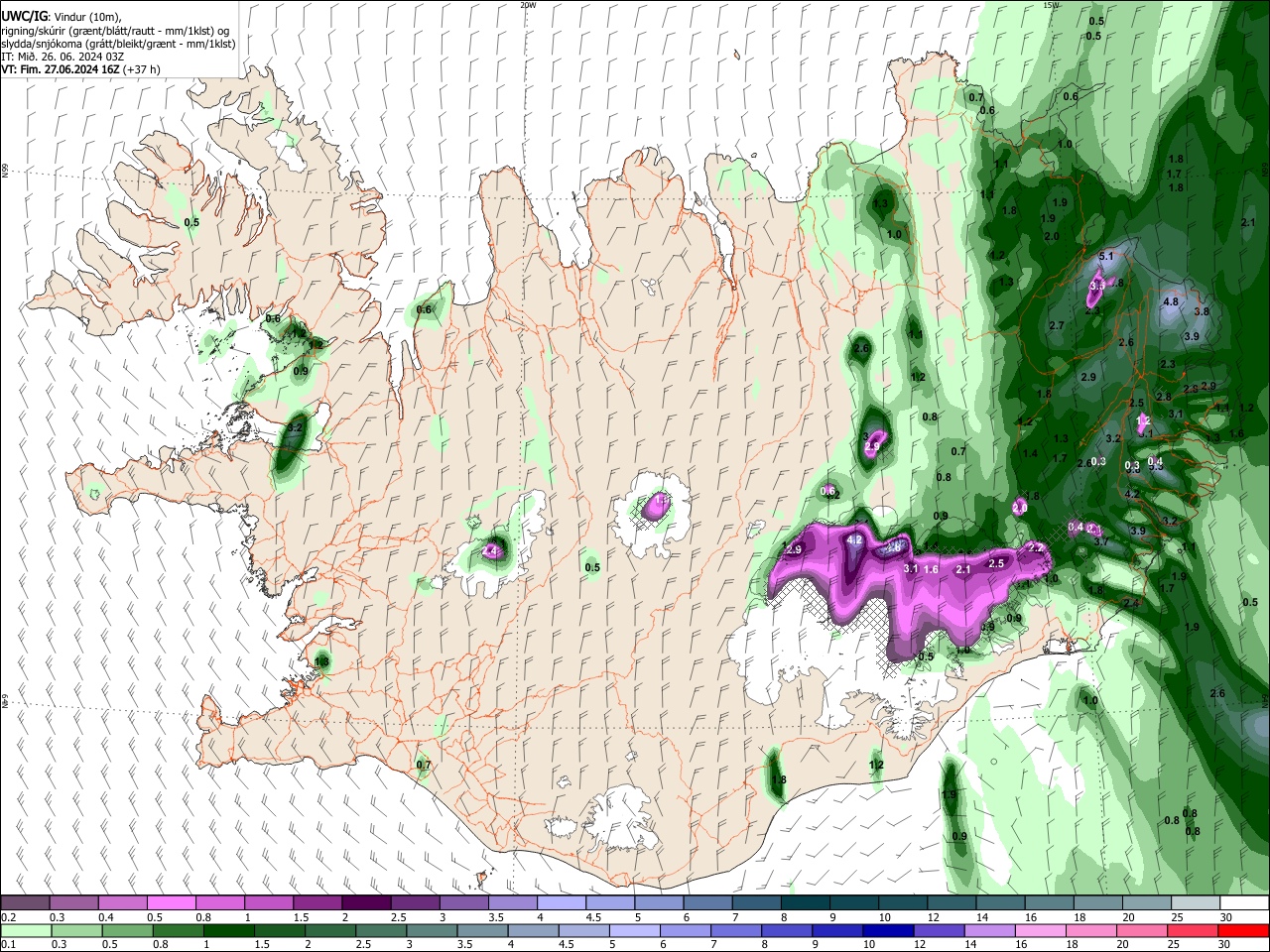The height and width of the screenshot is (952, 1270).
Task: Click the 'VT: Fim. 27.06.2024 16Z (+37 h)' line
Action: click(x=80, y=69)
